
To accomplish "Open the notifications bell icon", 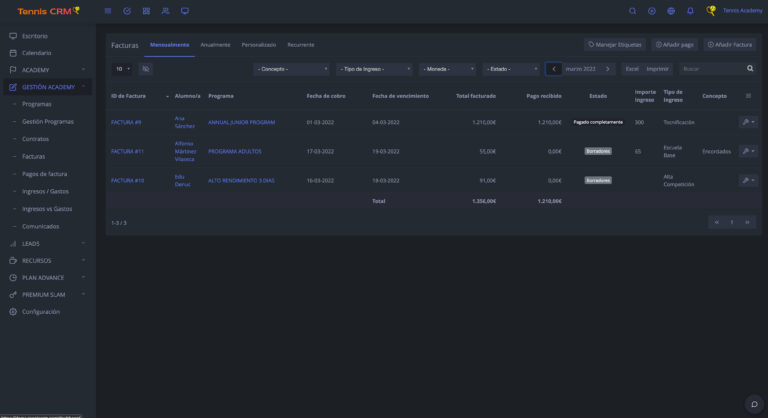I will (x=689, y=11).
